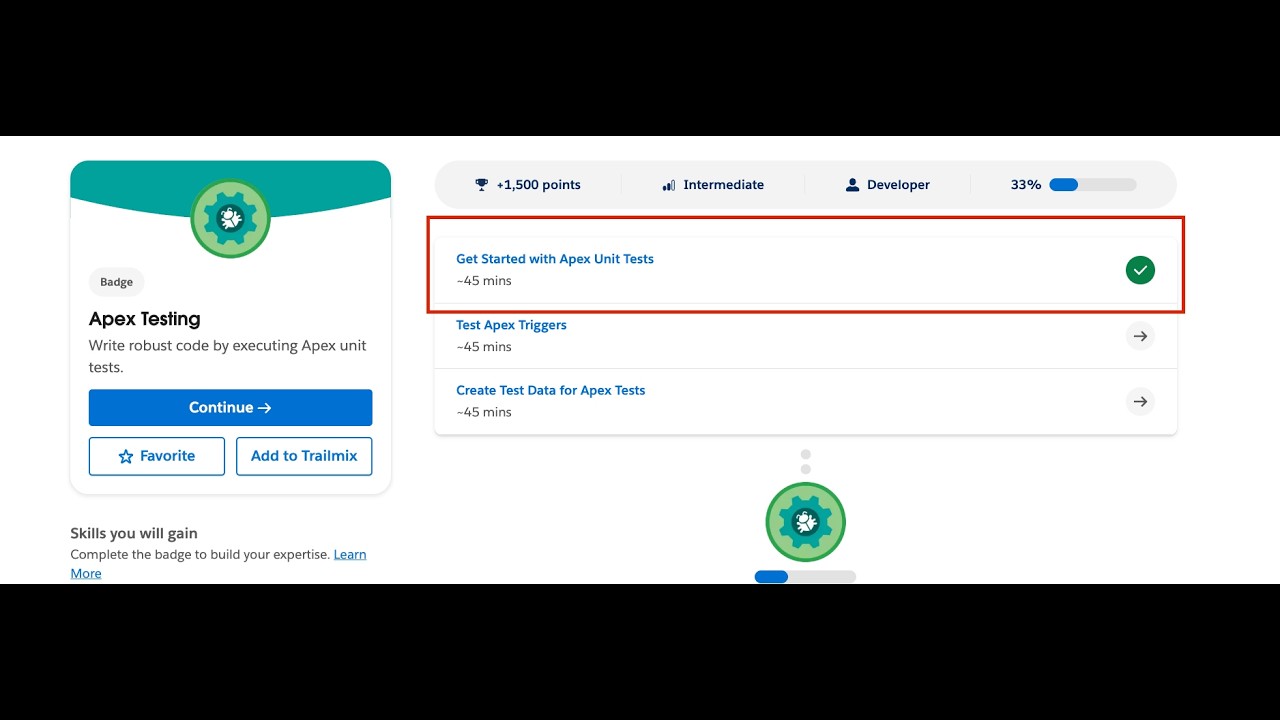Continue the Apex Testing module
The height and width of the screenshot is (720, 1280).
230,408
